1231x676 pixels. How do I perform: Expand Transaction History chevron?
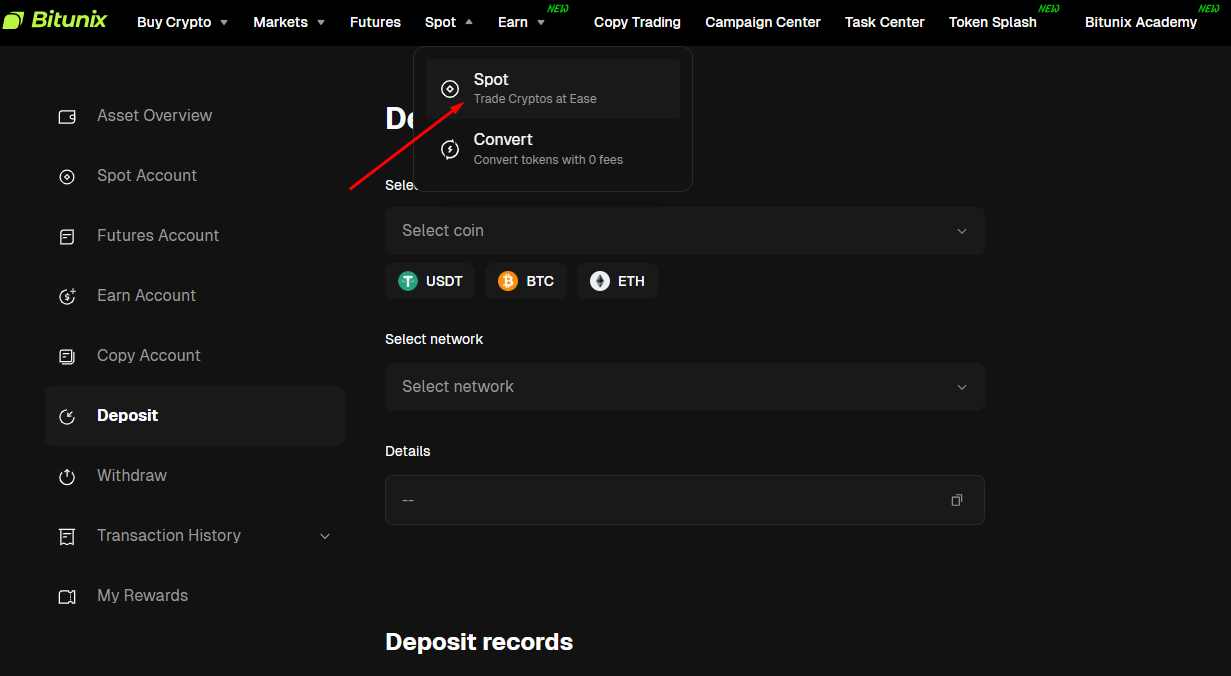click(x=325, y=536)
